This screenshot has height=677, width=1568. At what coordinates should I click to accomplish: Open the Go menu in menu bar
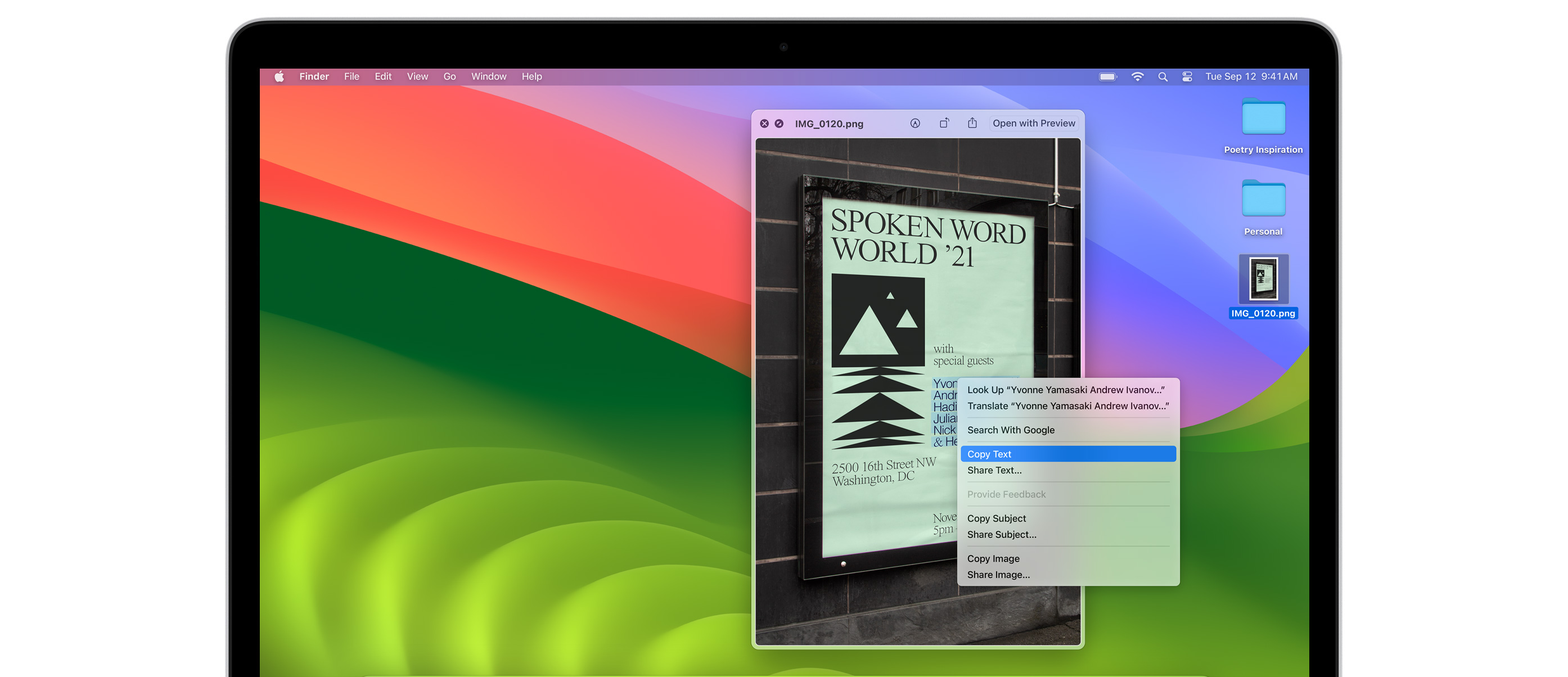[x=449, y=76]
